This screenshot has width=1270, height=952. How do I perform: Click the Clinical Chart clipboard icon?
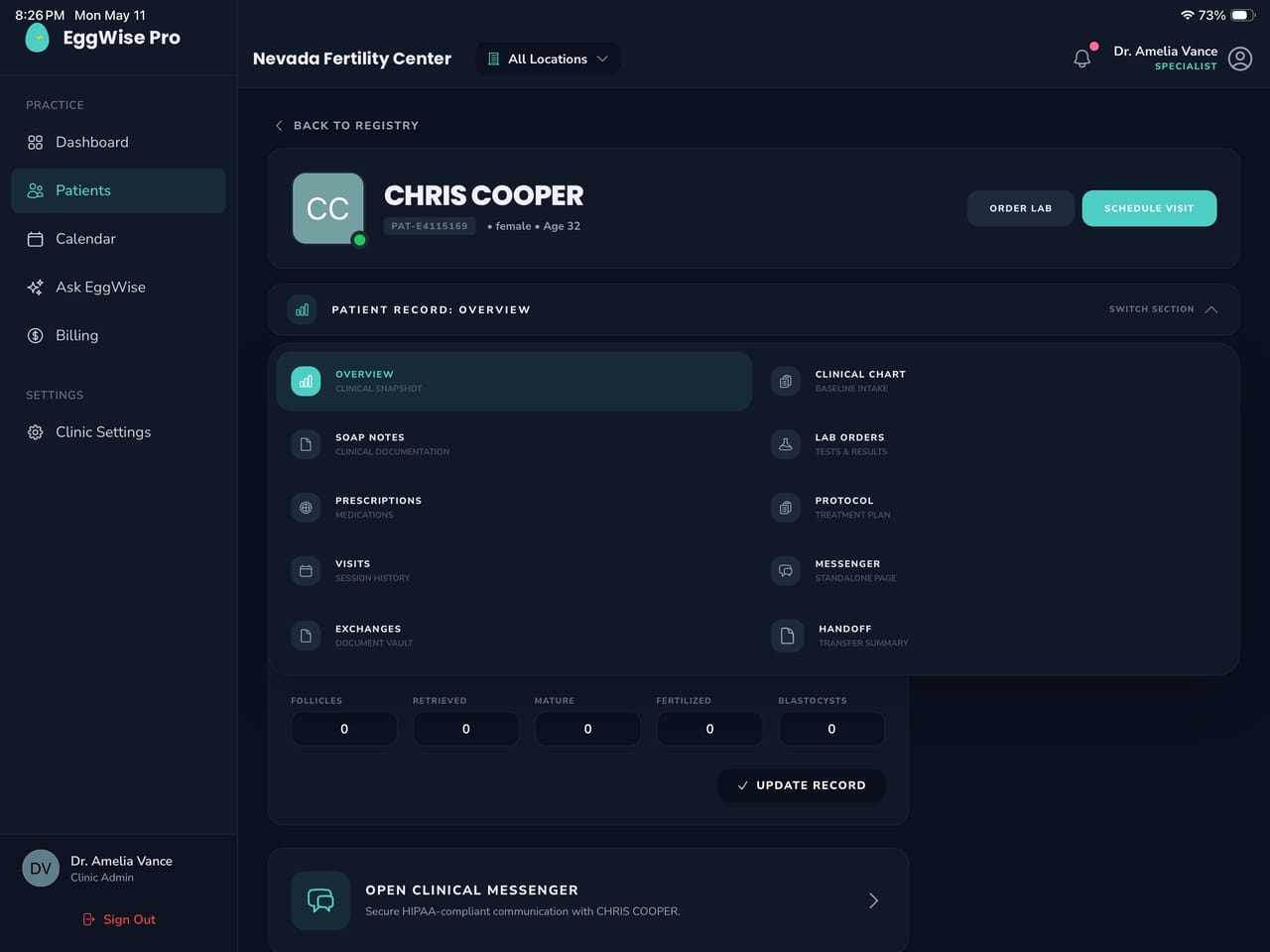[x=786, y=381]
